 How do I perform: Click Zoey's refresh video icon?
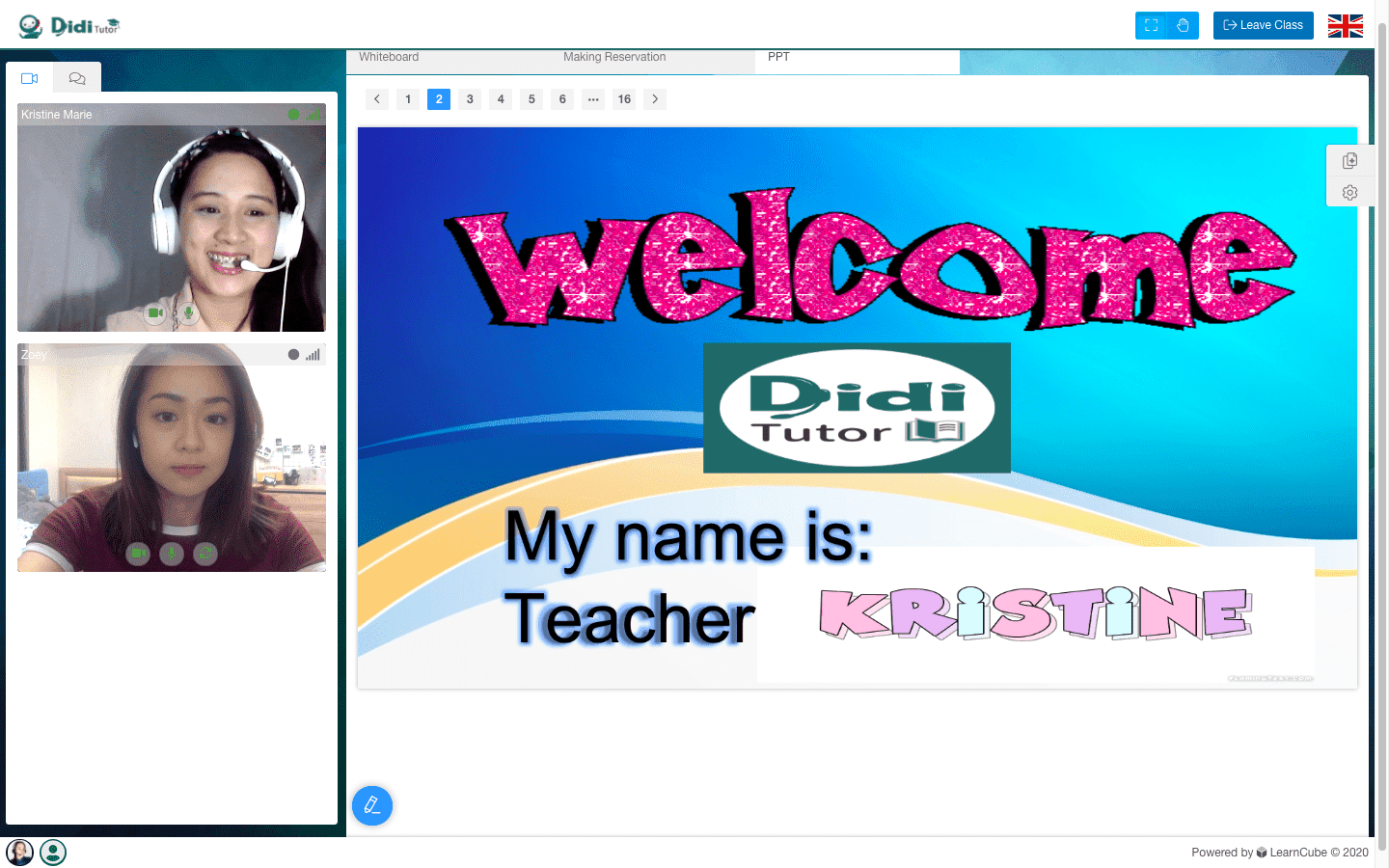tap(205, 554)
